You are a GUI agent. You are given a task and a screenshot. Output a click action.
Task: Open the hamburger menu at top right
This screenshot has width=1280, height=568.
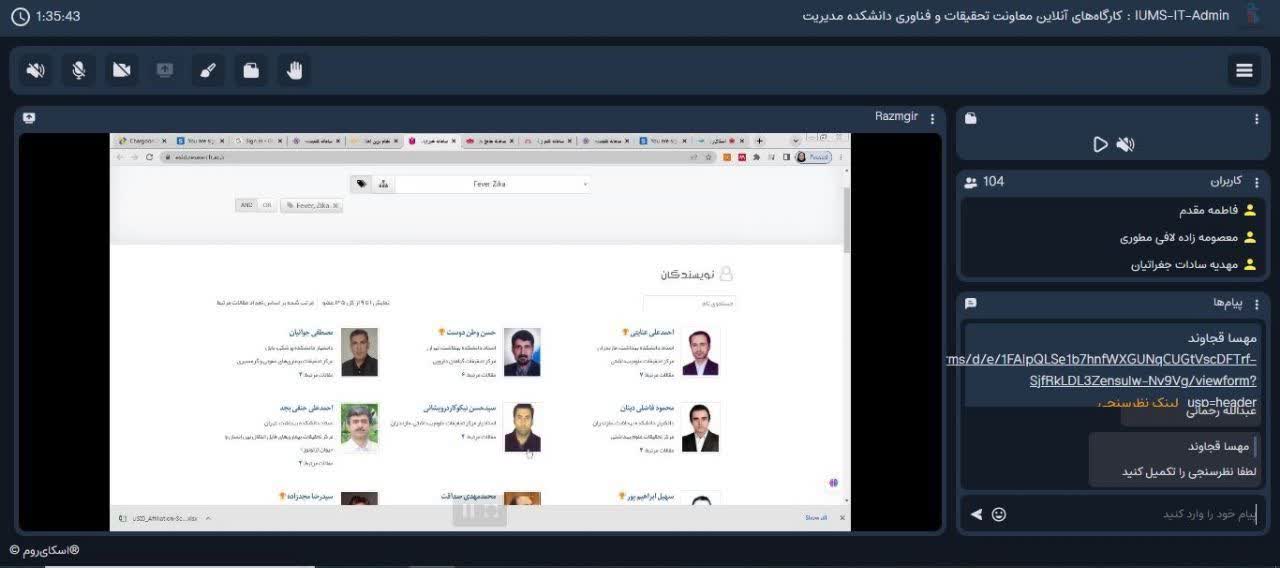[x=1244, y=70]
